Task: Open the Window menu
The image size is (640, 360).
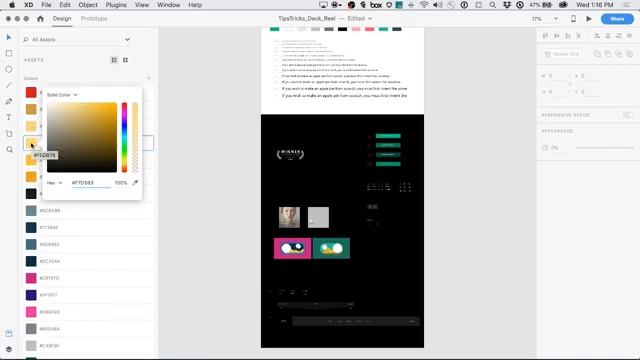Action: tap(169, 5)
